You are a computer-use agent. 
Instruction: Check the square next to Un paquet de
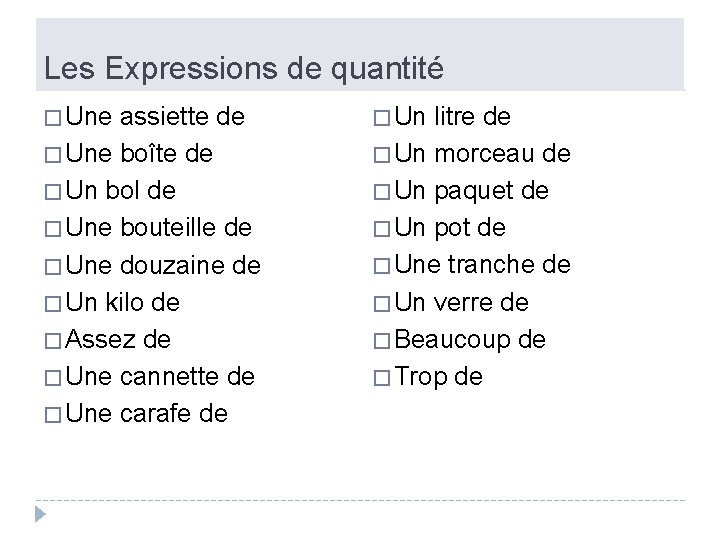click(x=382, y=192)
